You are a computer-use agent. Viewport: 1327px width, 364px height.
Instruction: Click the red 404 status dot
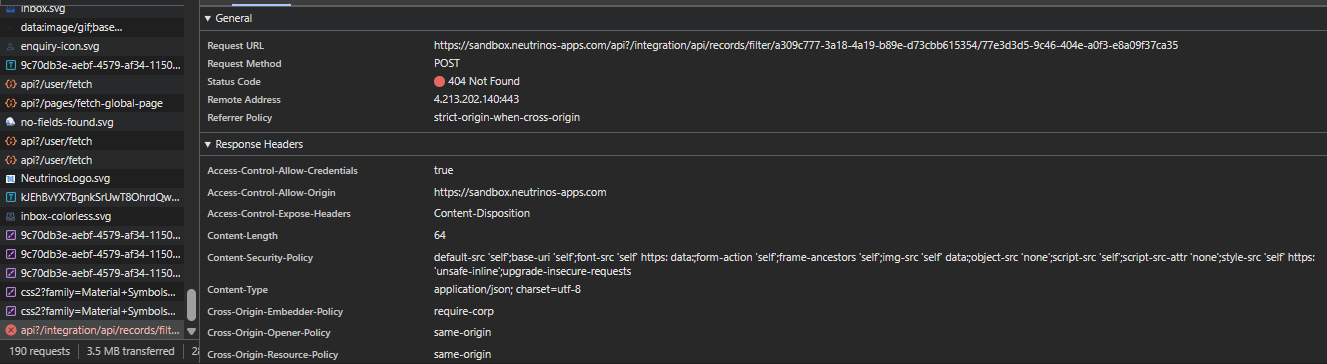pos(439,81)
